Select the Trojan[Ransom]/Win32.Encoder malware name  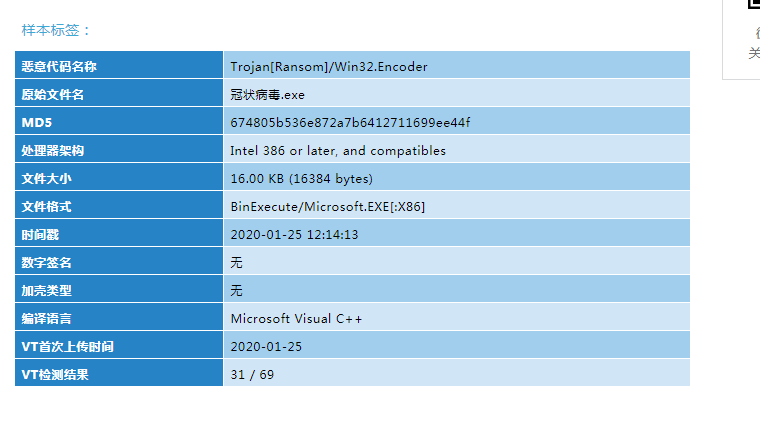point(329,67)
